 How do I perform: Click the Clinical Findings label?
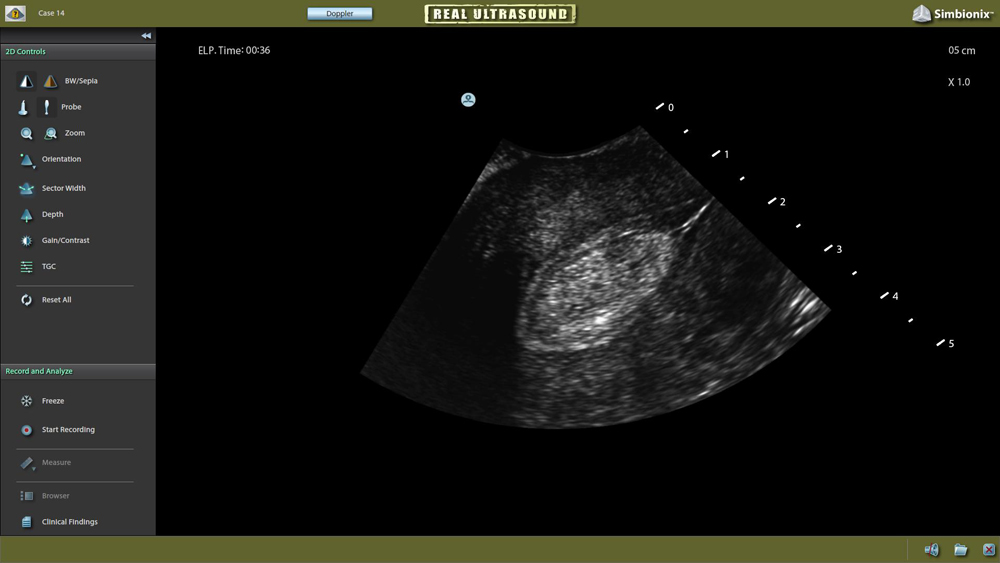pos(70,522)
